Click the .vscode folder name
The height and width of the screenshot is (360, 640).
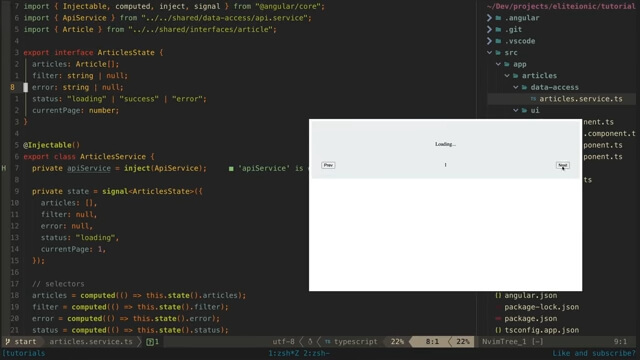(520, 41)
